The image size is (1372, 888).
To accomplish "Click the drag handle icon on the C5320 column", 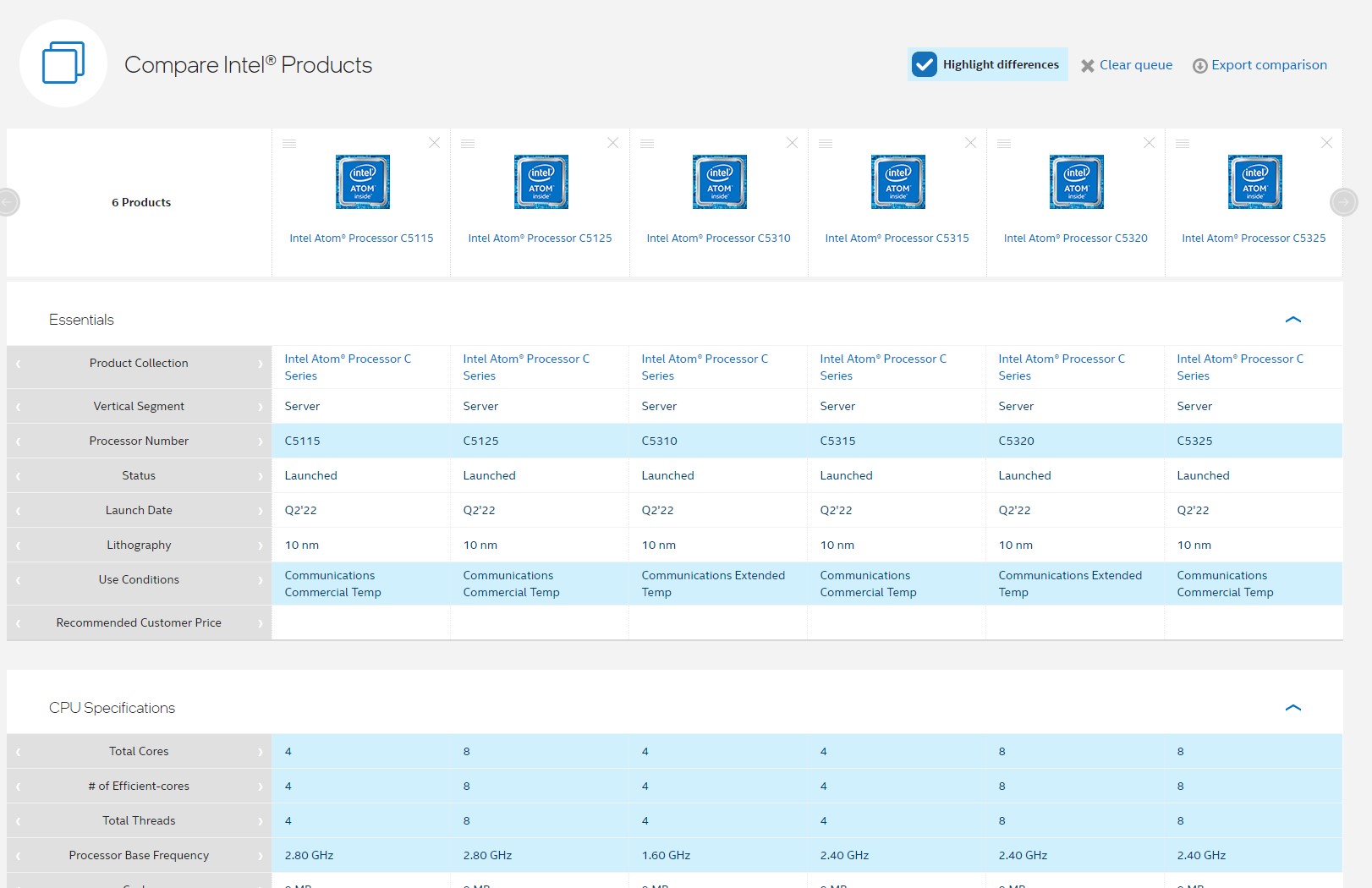I will (1004, 144).
